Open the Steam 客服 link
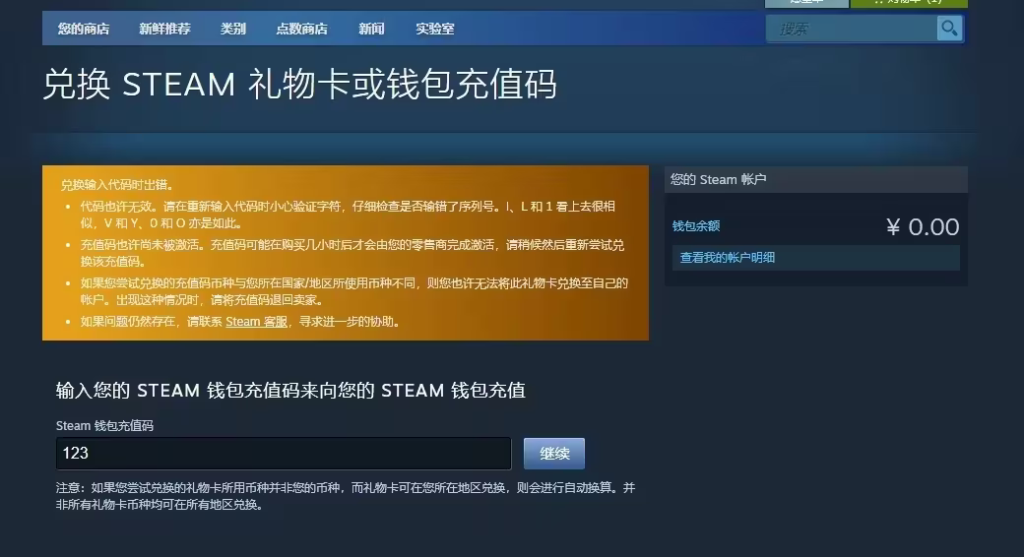Image resolution: width=1024 pixels, height=557 pixels. pyautogui.click(x=256, y=322)
